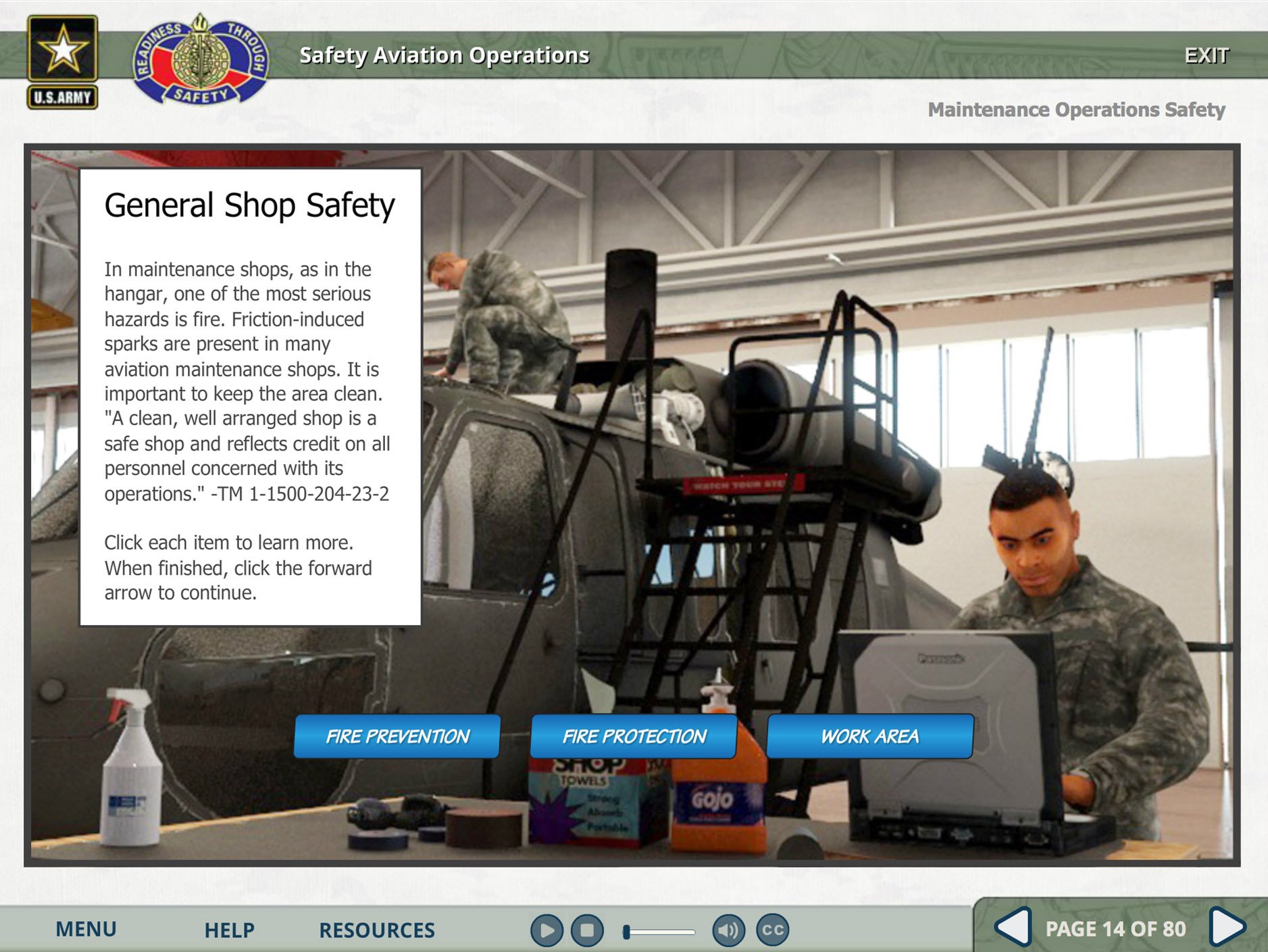The image size is (1268, 952).
Task: Open the RESOURCES section
Action: click(x=377, y=930)
